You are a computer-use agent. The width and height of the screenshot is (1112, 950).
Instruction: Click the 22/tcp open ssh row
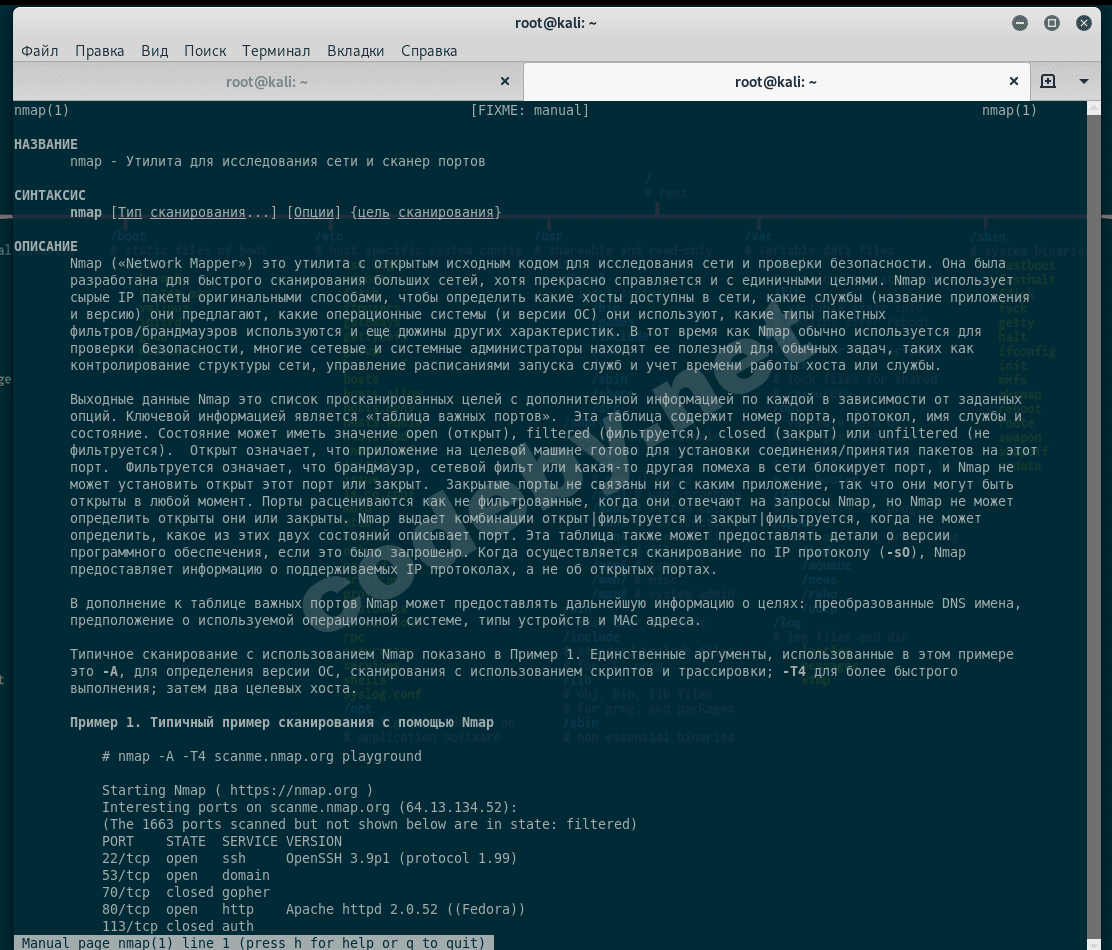coord(309,859)
